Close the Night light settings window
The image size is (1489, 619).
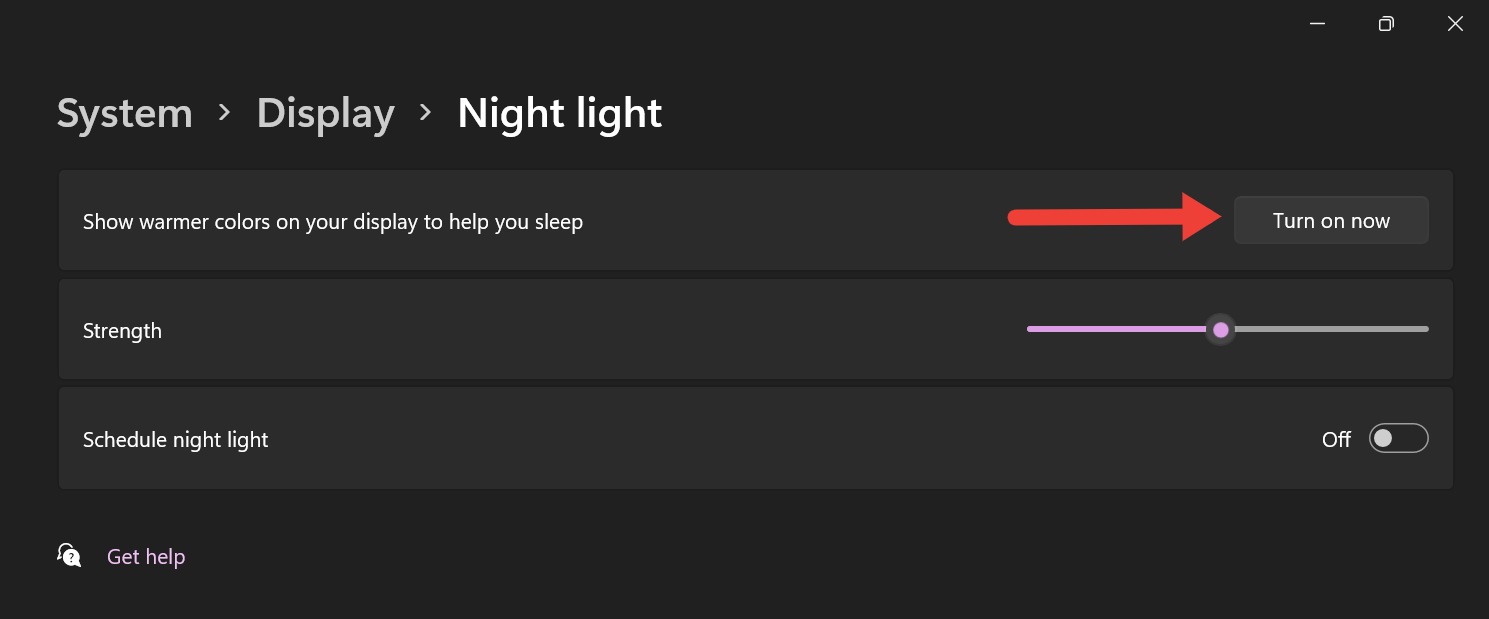[x=1455, y=24]
